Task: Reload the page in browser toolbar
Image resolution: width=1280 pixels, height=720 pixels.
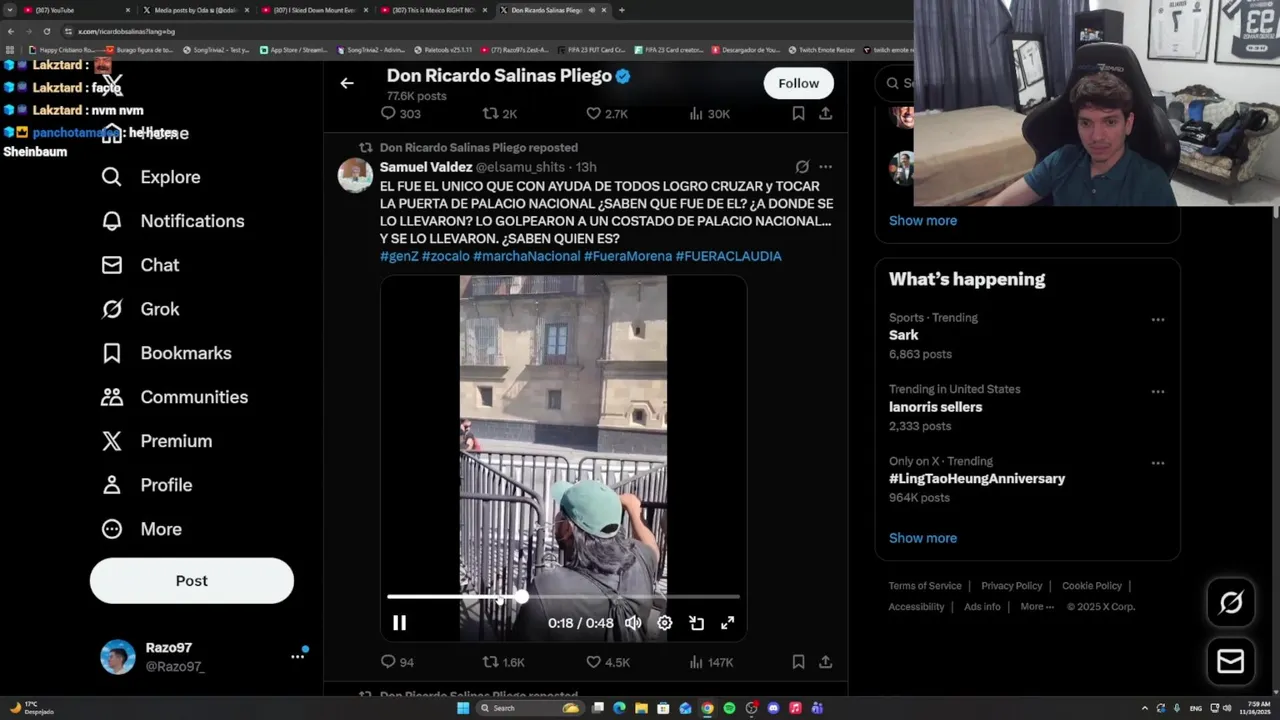Action: (x=47, y=31)
